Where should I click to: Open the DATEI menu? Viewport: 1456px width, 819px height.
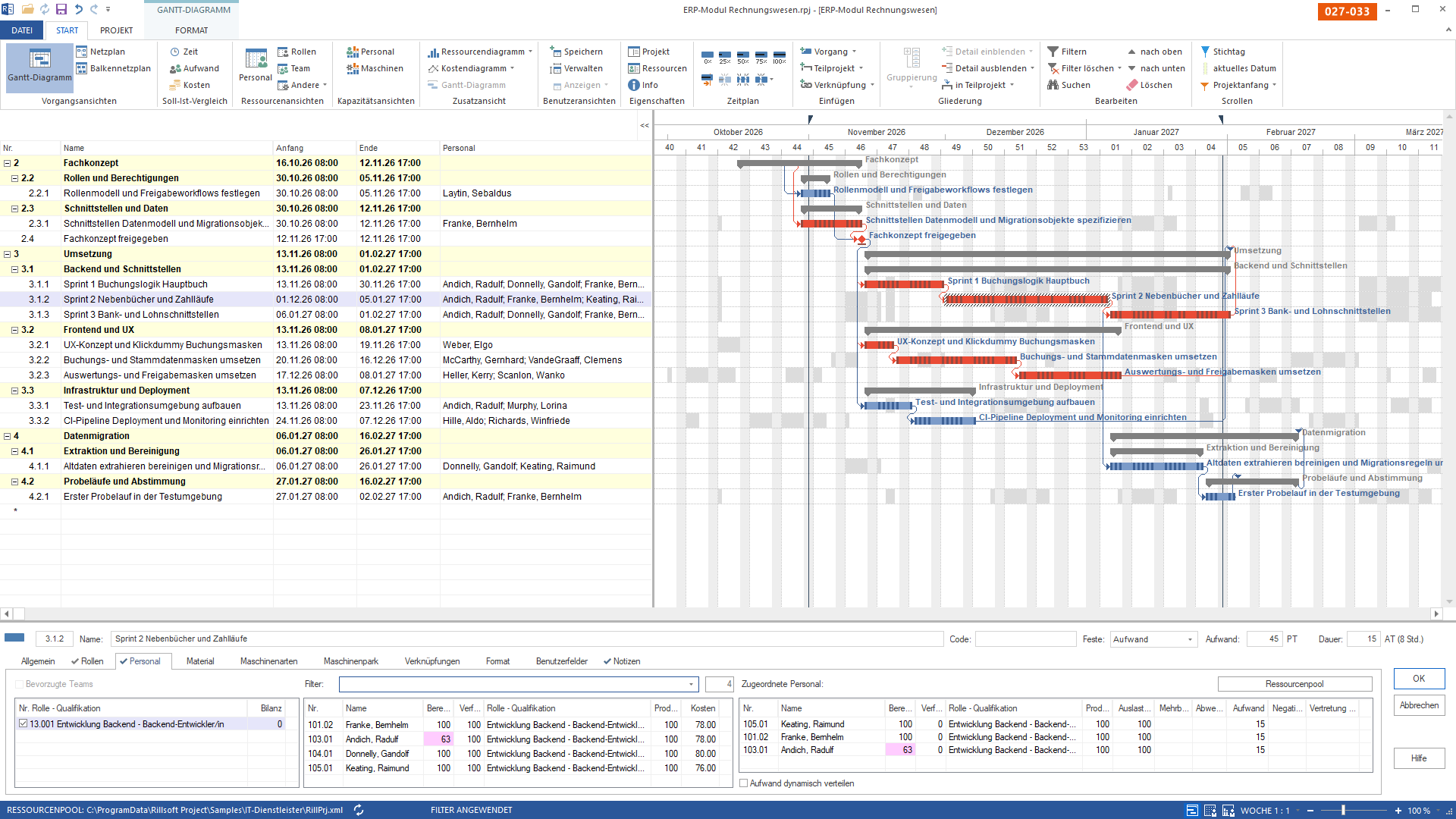[22, 30]
